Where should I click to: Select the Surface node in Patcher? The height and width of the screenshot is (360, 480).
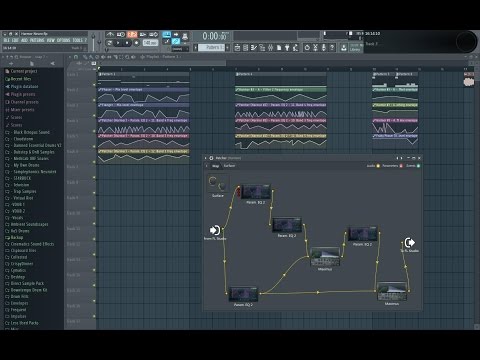(x=217, y=183)
